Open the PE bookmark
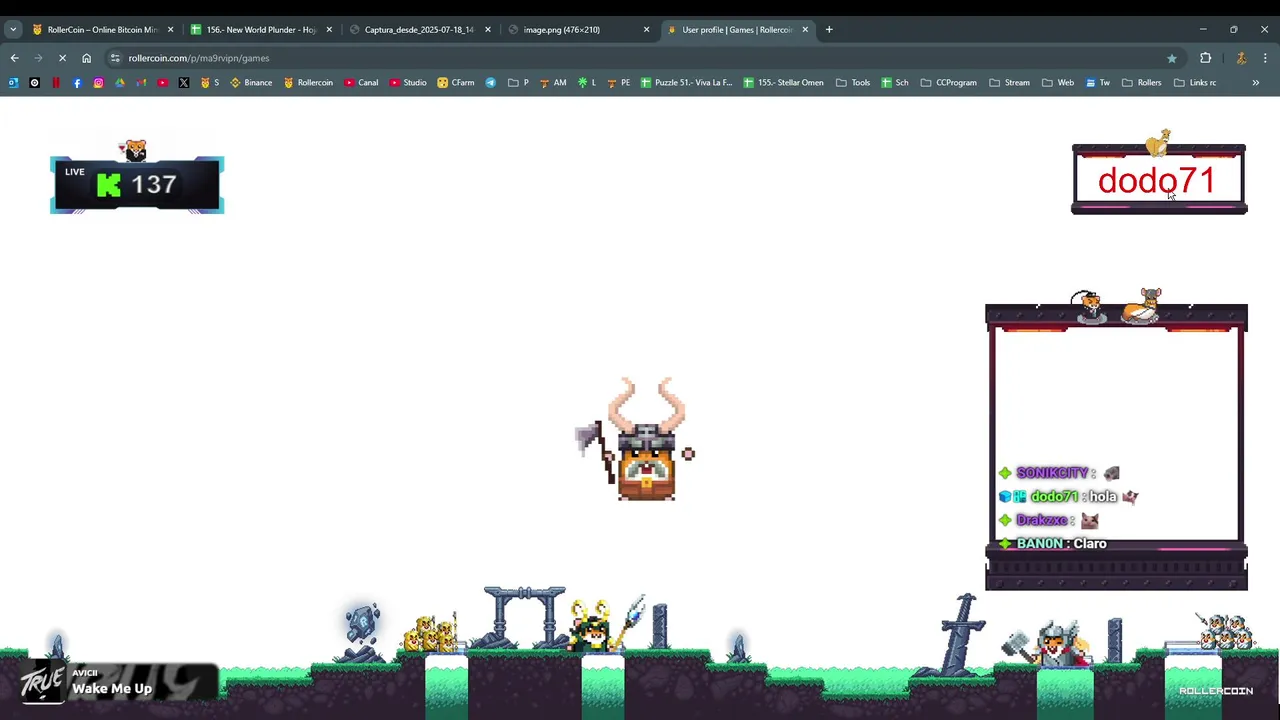This screenshot has height=720, width=1280. [618, 83]
